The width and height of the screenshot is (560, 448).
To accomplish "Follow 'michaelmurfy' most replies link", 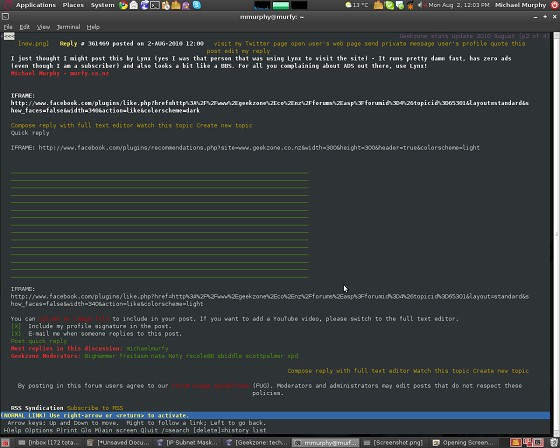I will 147,348.
